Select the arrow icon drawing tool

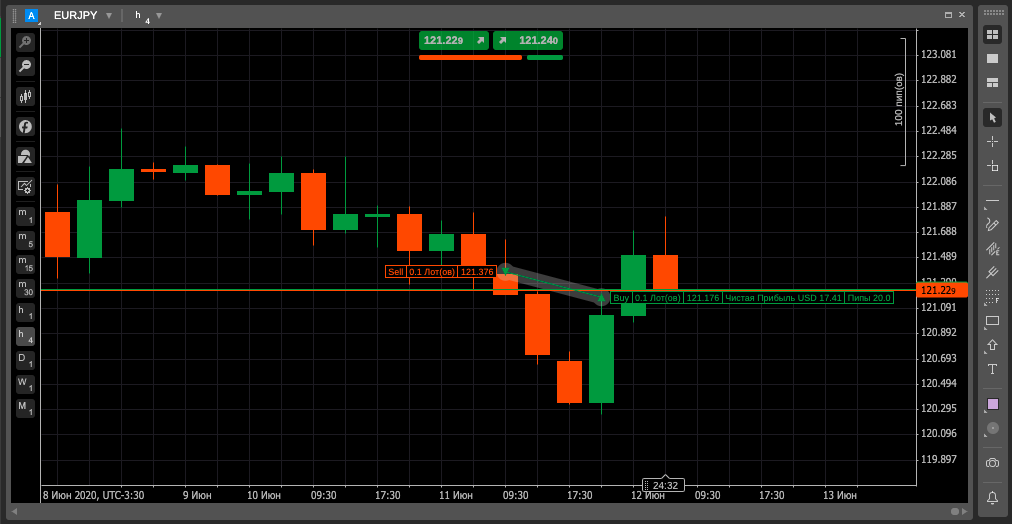tap(993, 346)
